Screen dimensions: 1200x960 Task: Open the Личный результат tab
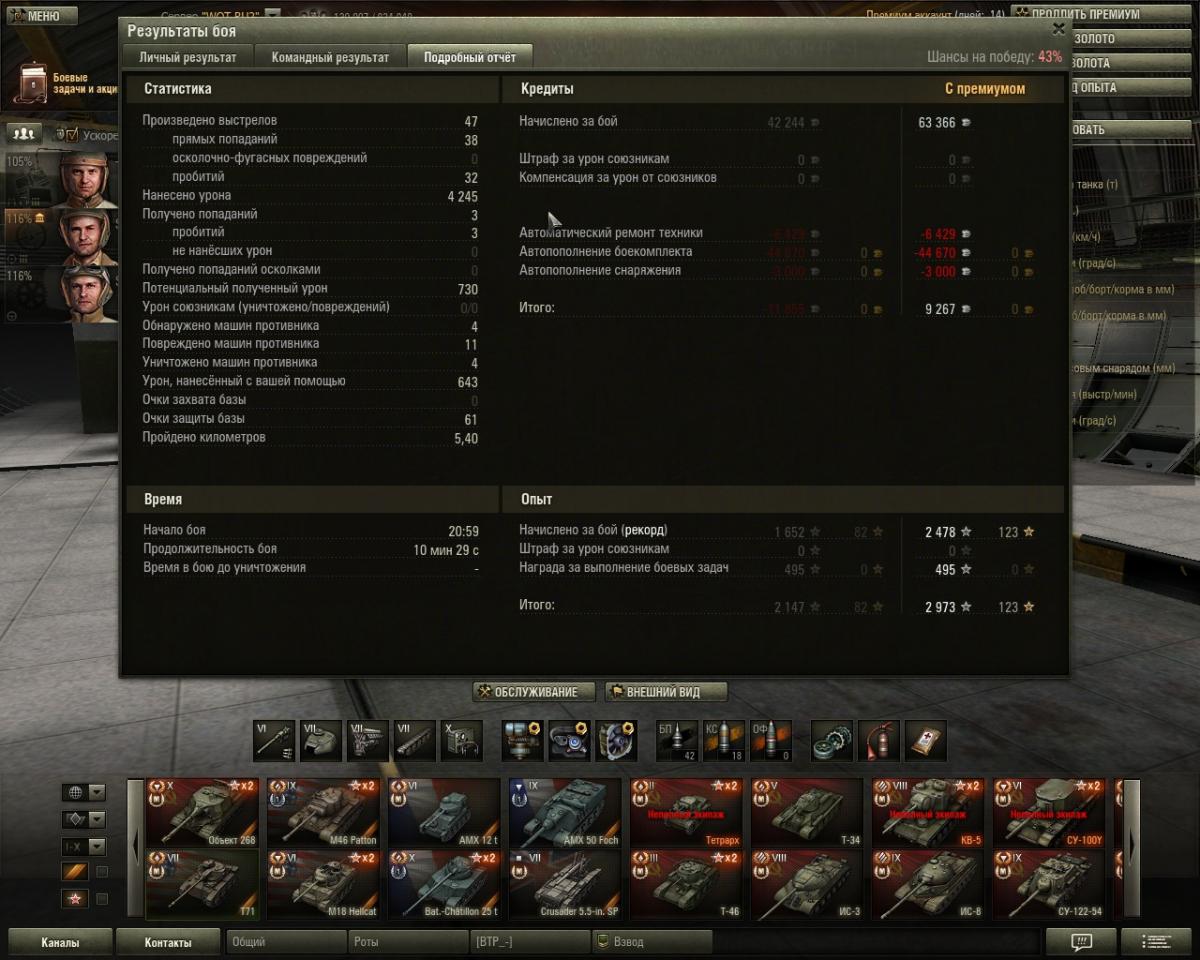188,57
